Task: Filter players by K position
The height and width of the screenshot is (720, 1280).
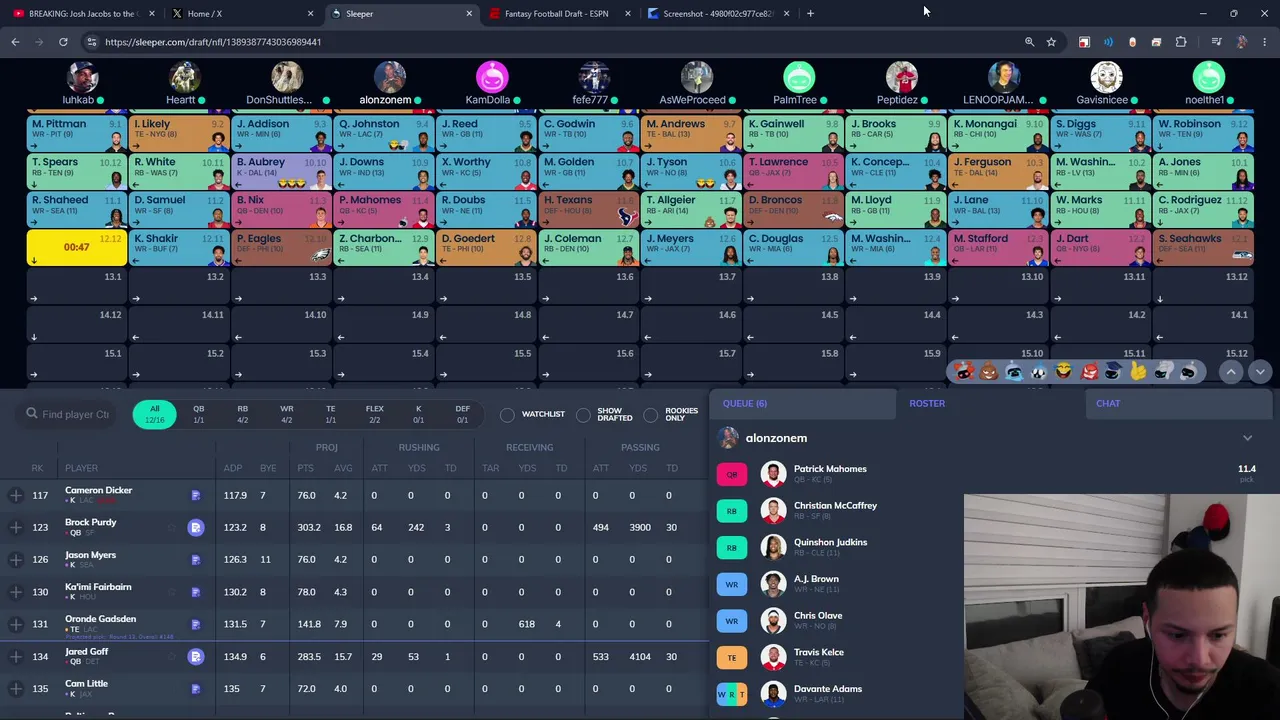Action: click(419, 414)
